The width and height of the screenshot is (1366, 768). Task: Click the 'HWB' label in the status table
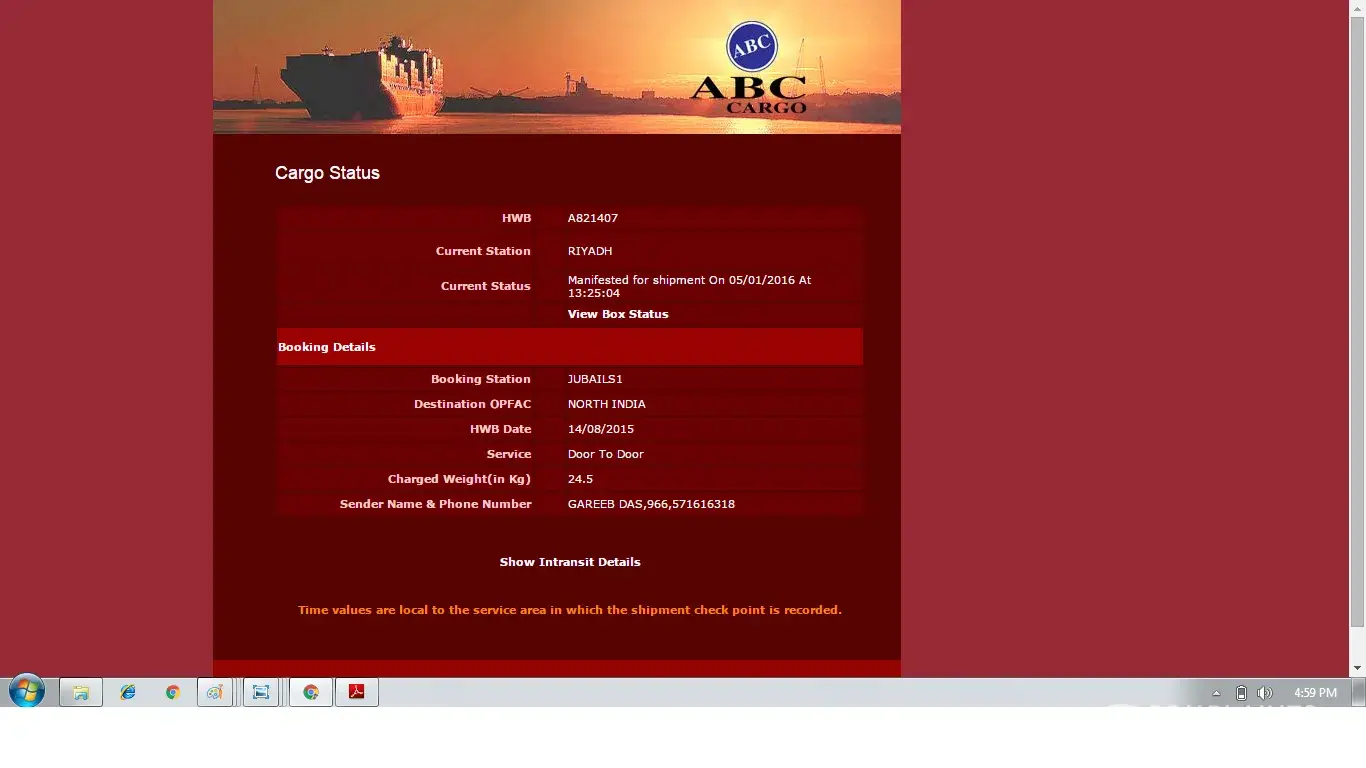517,218
